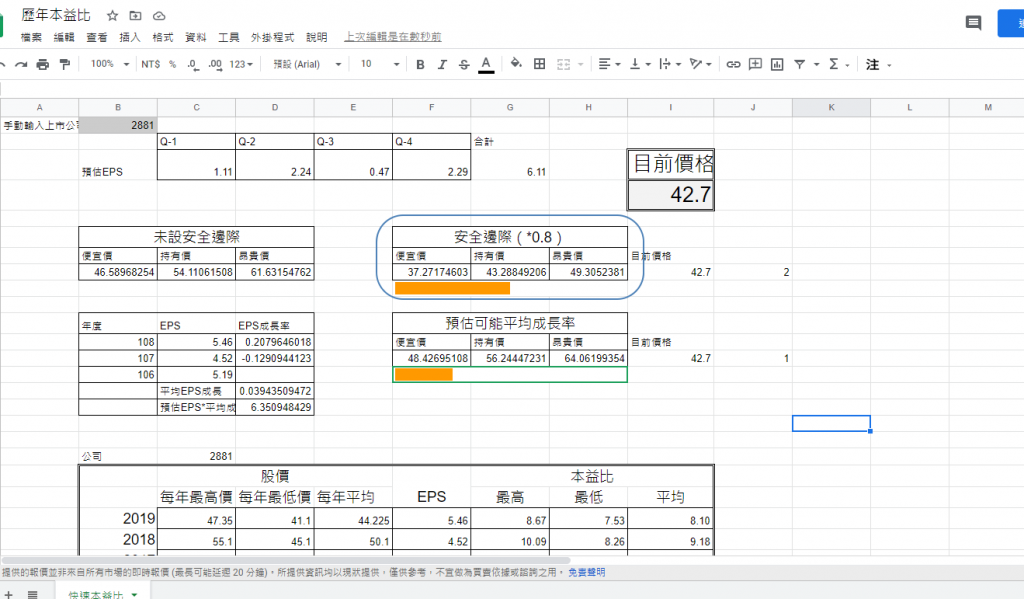The height and width of the screenshot is (599, 1024).
Task: Open the fill color picker
Action: tap(516, 64)
